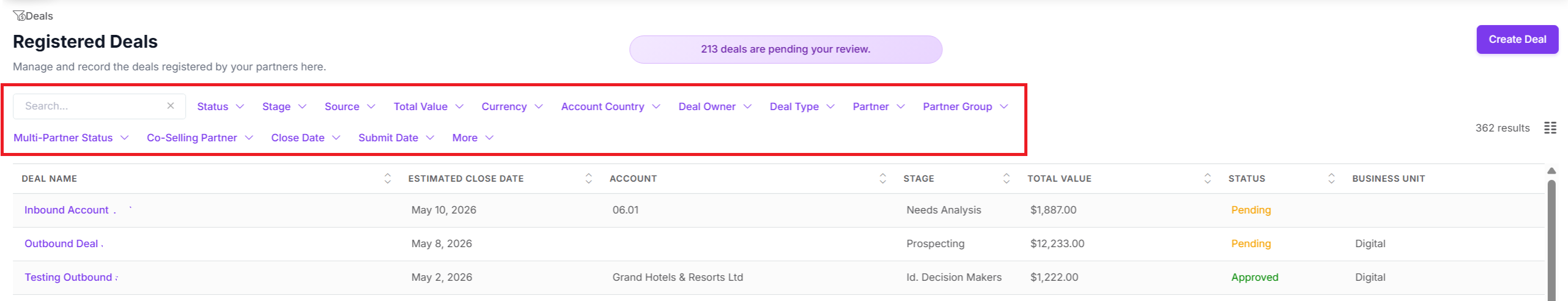Click the Deals breadcrumb icon

click(x=19, y=16)
